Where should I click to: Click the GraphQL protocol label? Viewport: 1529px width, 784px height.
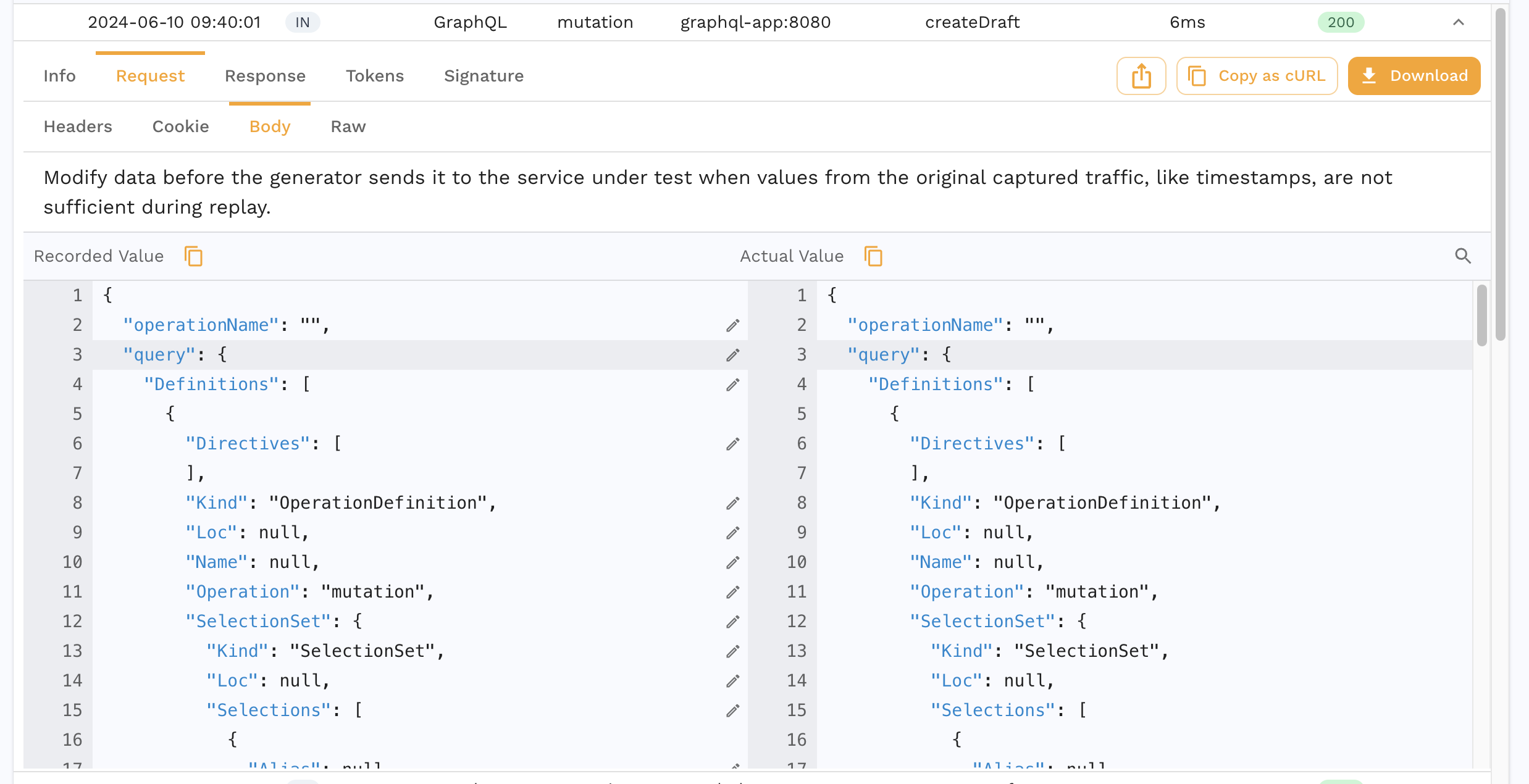click(470, 22)
